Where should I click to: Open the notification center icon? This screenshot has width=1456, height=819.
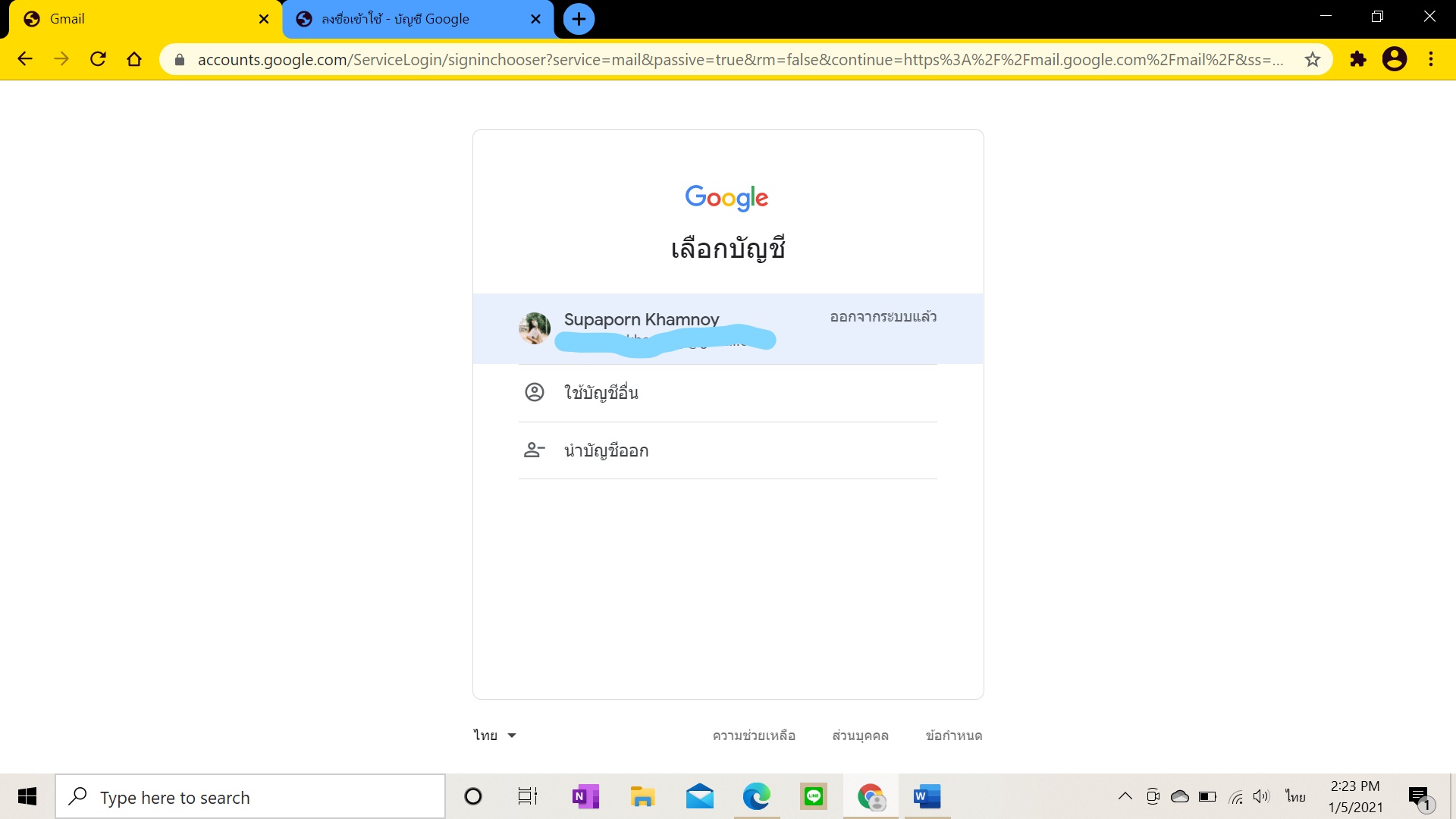pyautogui.click(x=1420, y=798)
